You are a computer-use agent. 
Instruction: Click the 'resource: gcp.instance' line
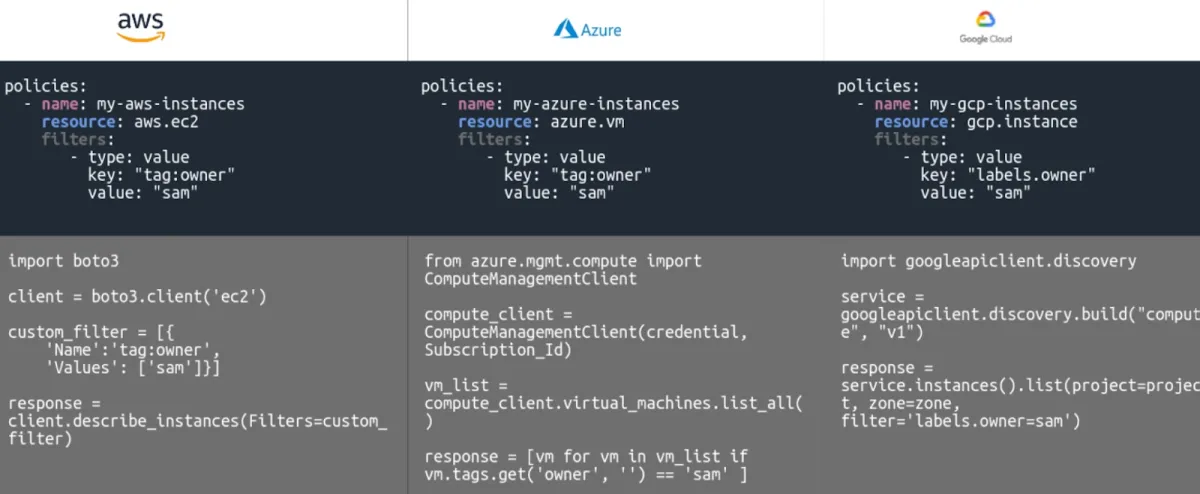[976, 122]
